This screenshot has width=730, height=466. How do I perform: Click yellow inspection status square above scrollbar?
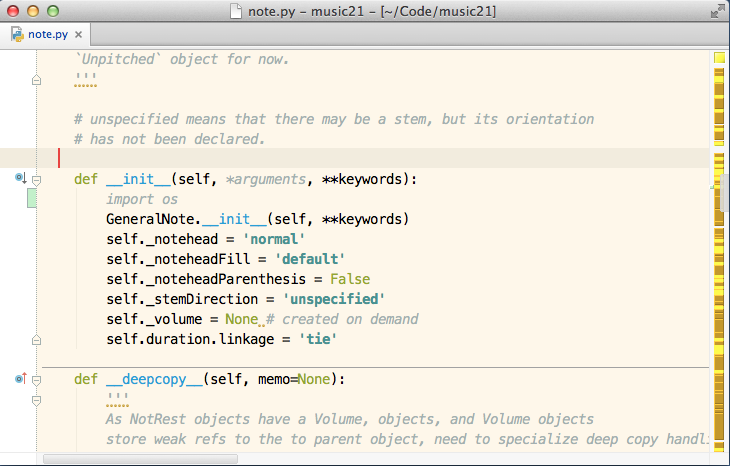pyautogui.click(x=719, y=58)
